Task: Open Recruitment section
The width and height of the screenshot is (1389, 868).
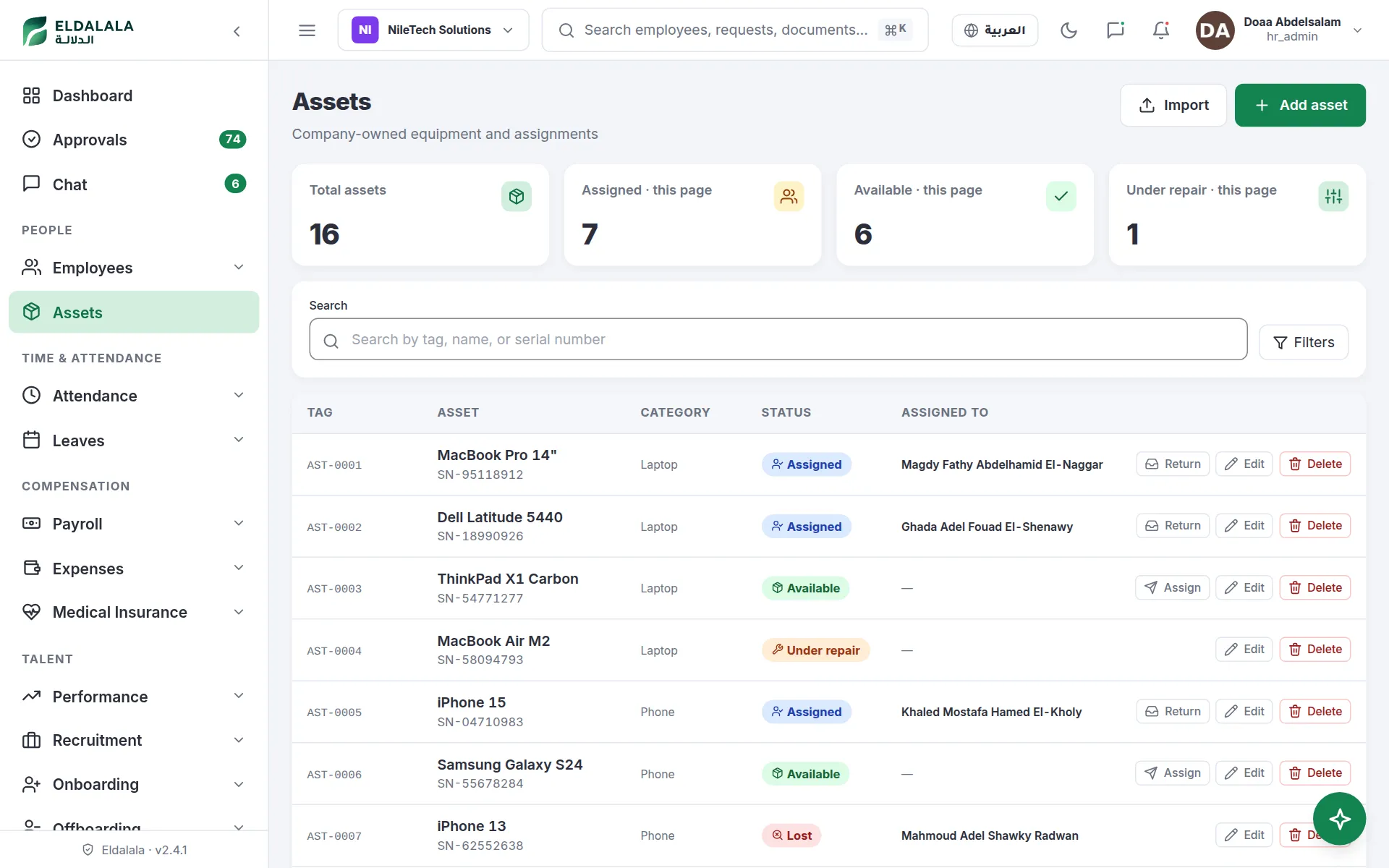Action: coord(134,740)
